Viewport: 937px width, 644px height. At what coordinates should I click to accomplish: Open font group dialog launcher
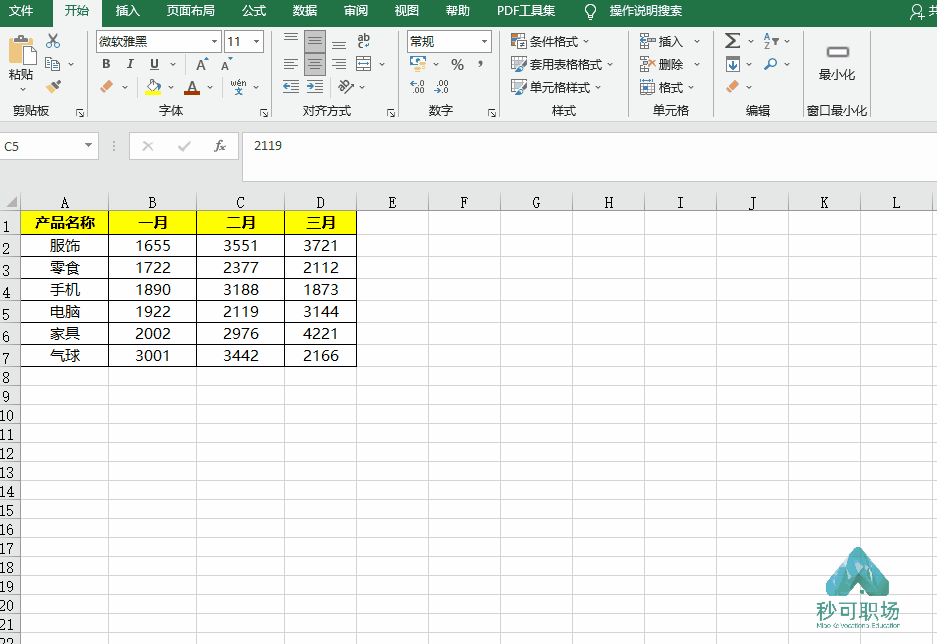tap(264, 112)
